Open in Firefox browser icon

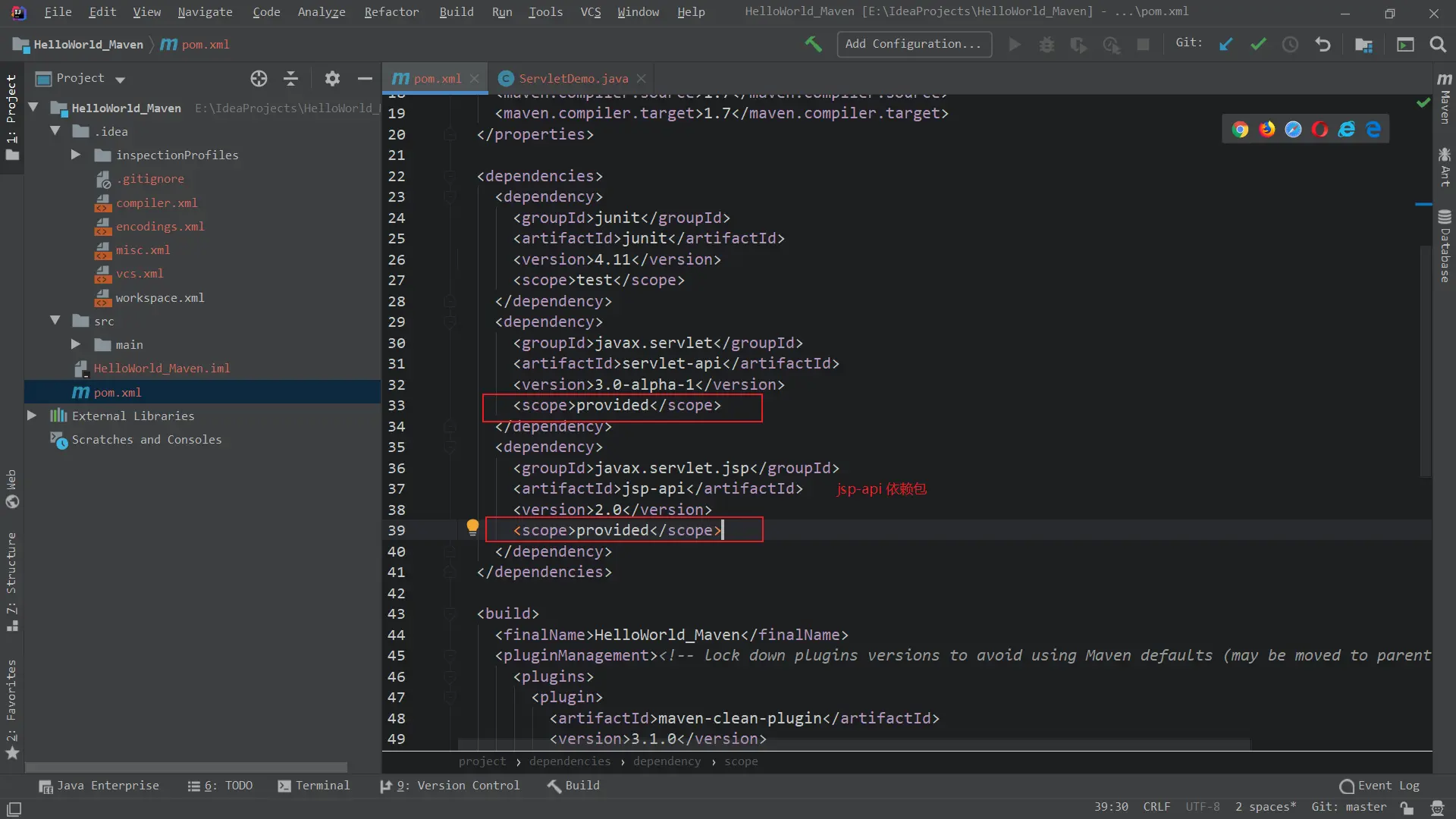click(x=1267, y=130)
